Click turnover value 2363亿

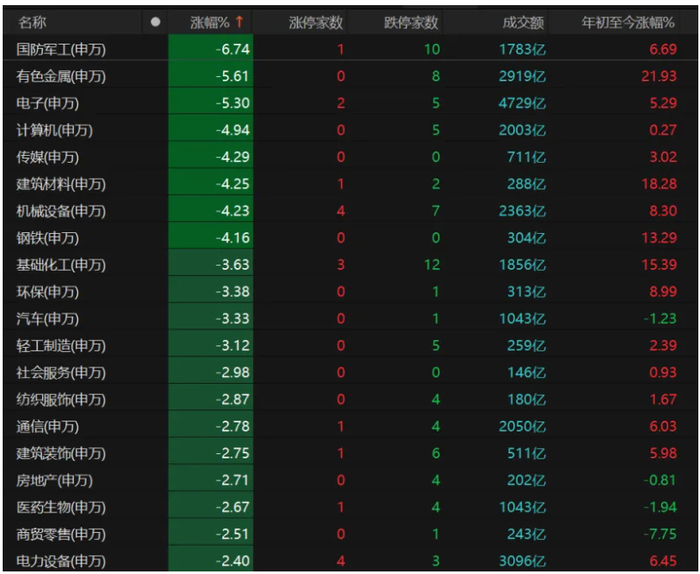[522, 211]
